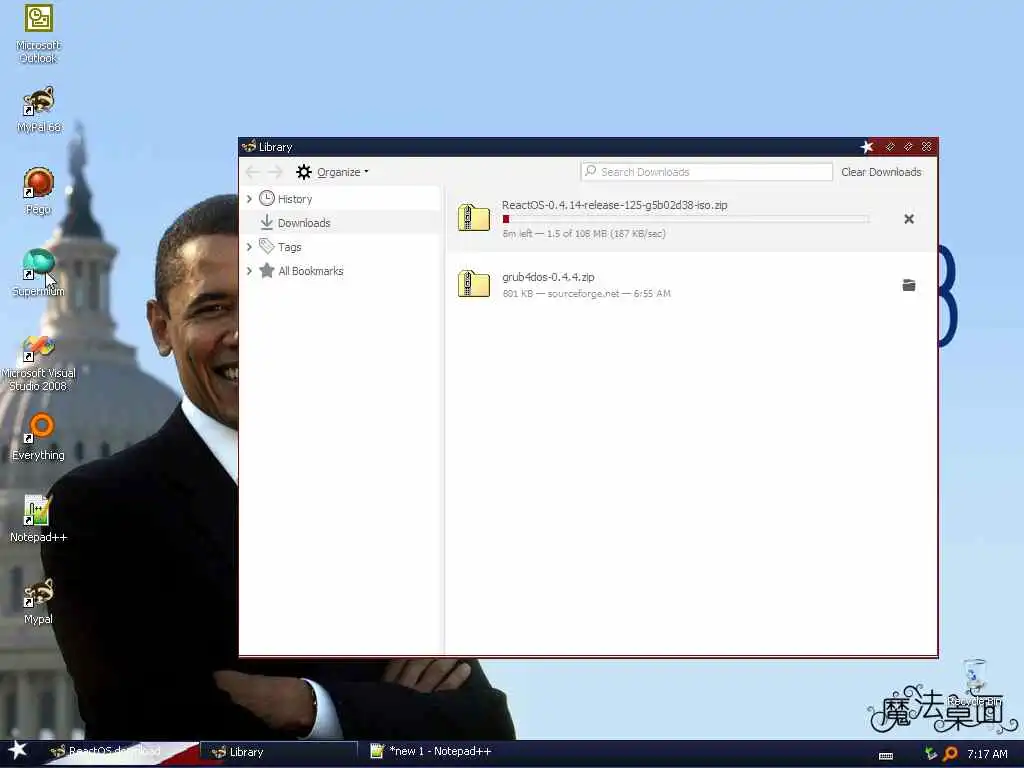Expand the History tree node

249,199
